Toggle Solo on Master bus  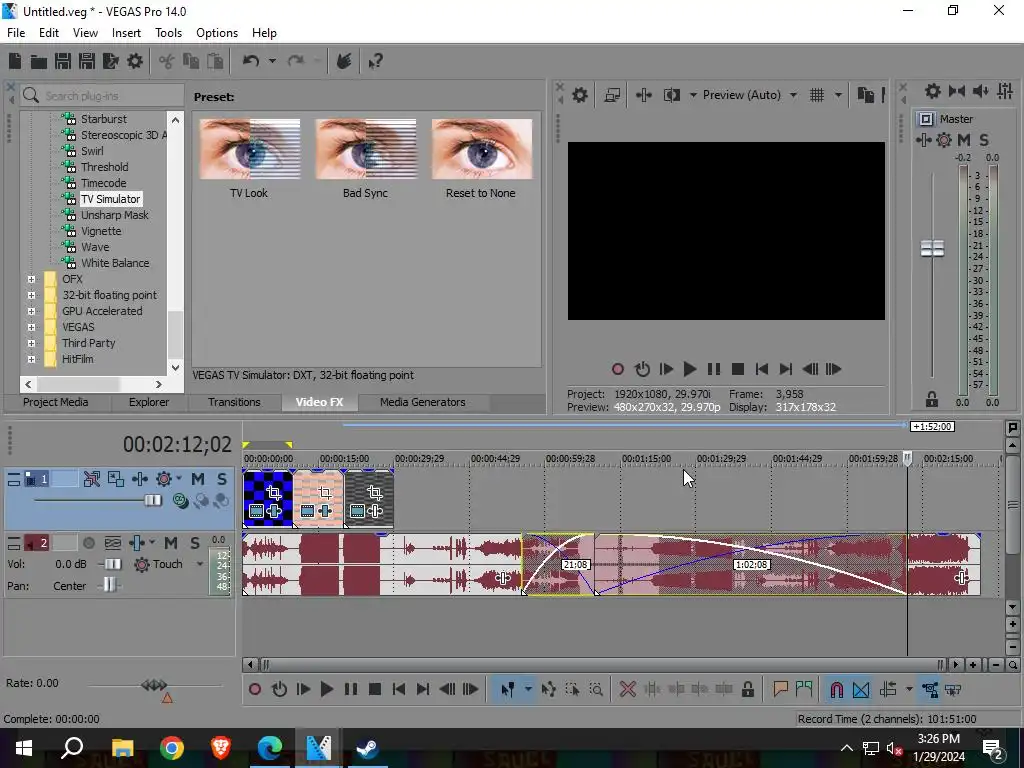(984, 140)
